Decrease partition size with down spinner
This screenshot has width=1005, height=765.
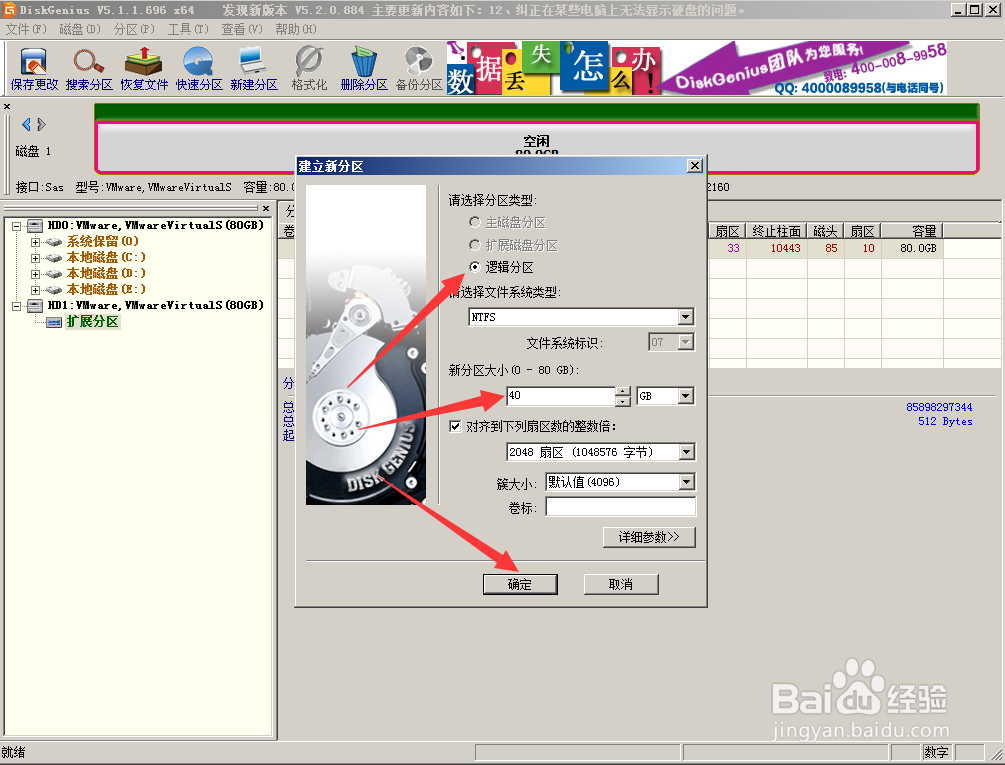(622, 401)
